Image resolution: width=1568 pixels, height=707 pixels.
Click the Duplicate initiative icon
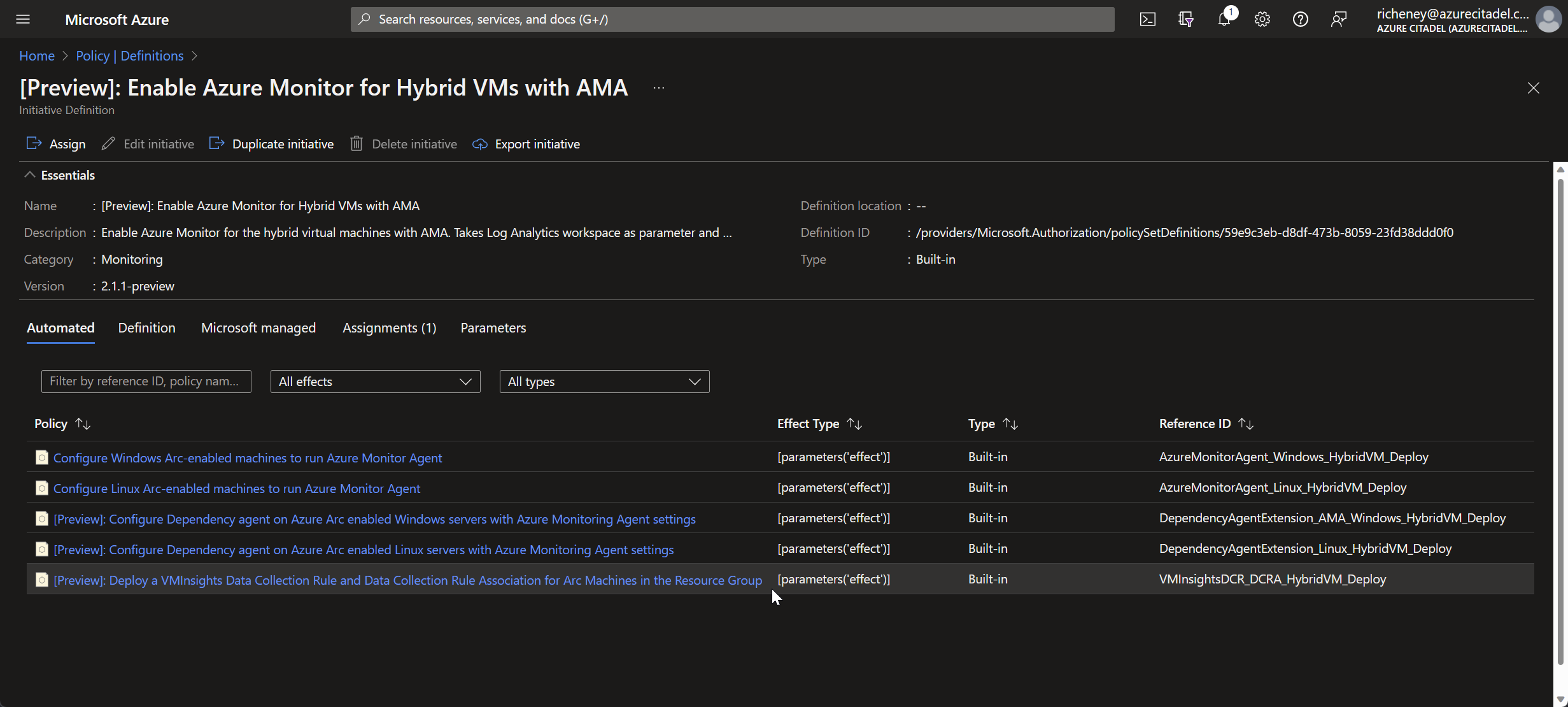tap(216, 143)
